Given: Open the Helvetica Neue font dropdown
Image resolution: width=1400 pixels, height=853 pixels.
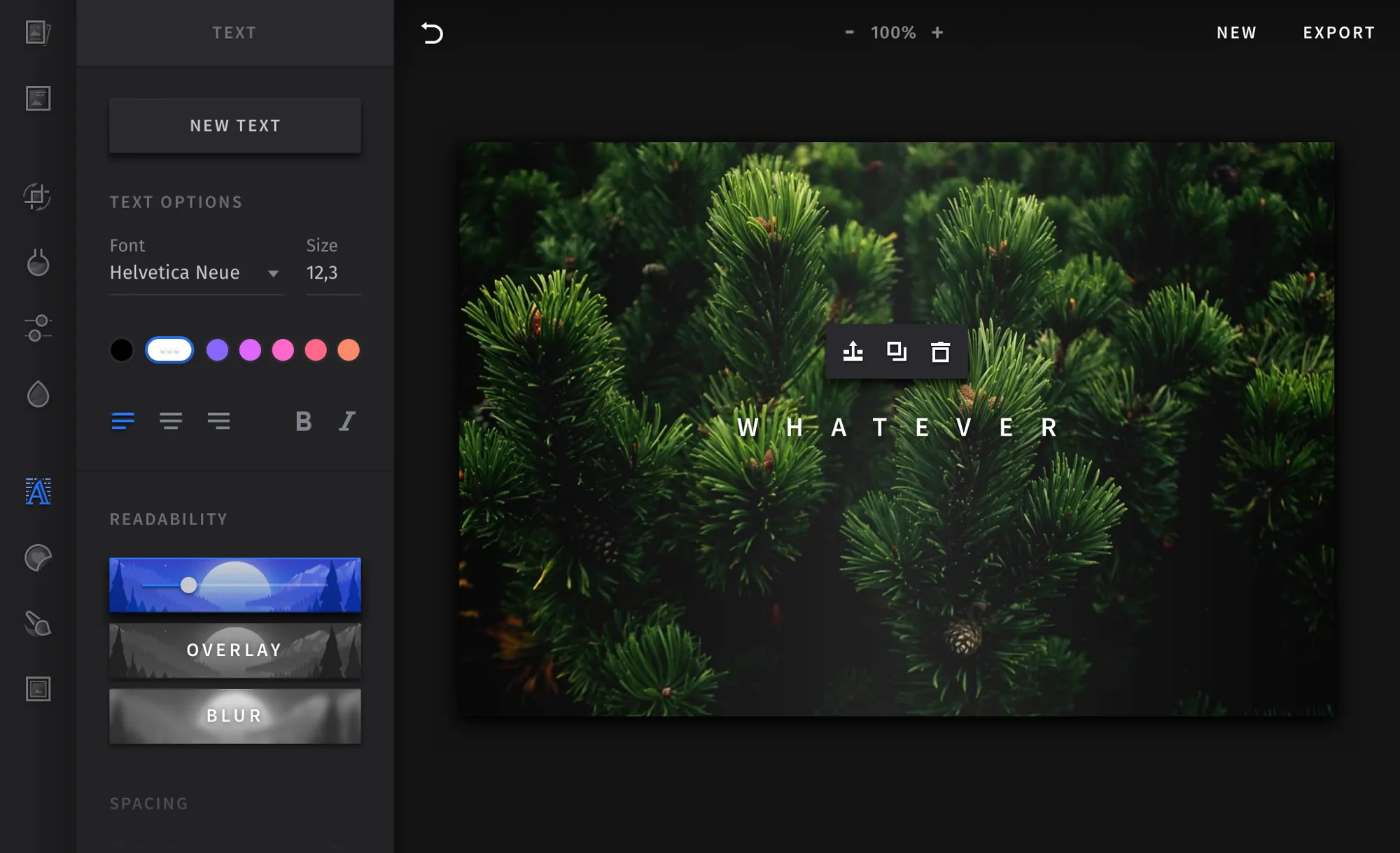Looking at the screenshot, I should pos(196,272).
